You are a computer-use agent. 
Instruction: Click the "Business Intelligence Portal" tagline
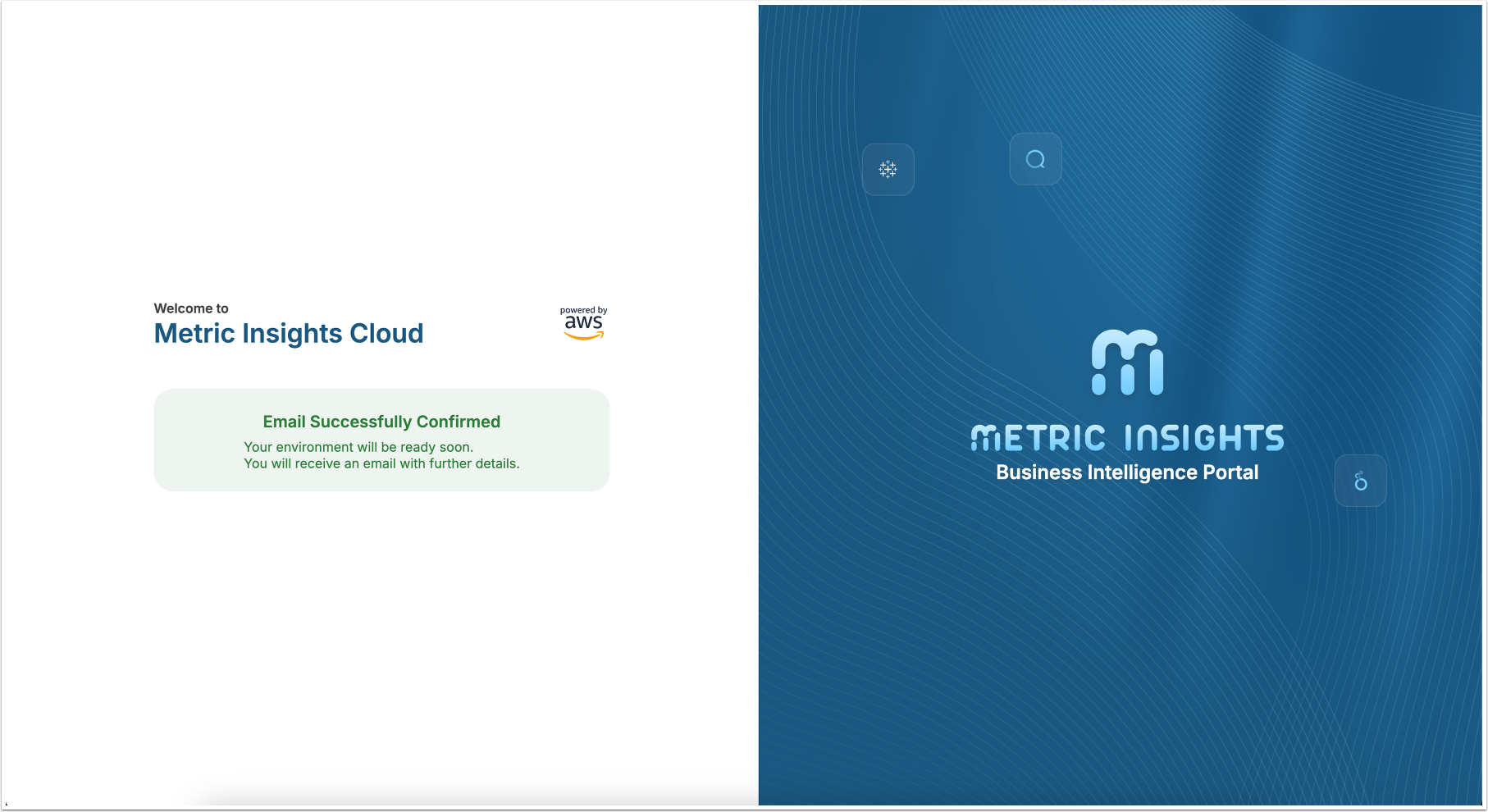1127,472
